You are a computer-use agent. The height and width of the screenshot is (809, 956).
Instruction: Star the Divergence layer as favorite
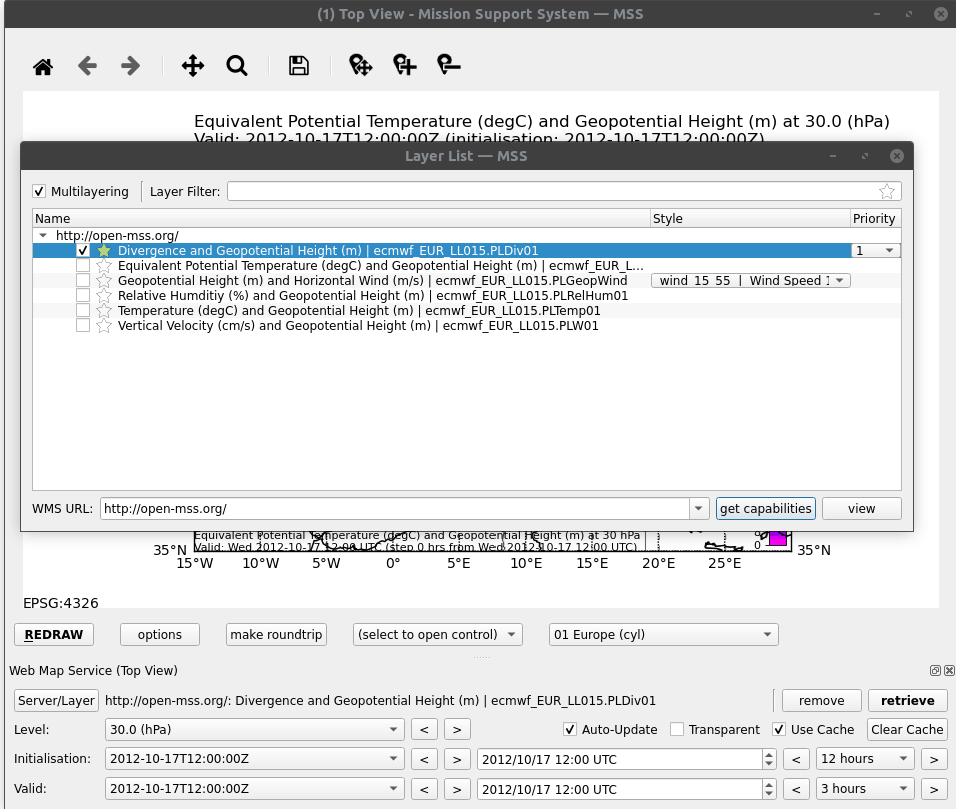click(103, 250)
